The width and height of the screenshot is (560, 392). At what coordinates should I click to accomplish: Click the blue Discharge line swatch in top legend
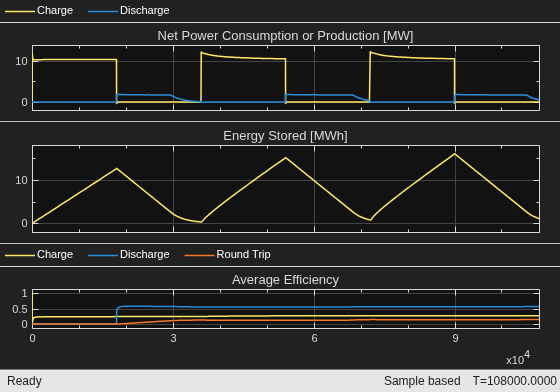click(x=103, y=11)
